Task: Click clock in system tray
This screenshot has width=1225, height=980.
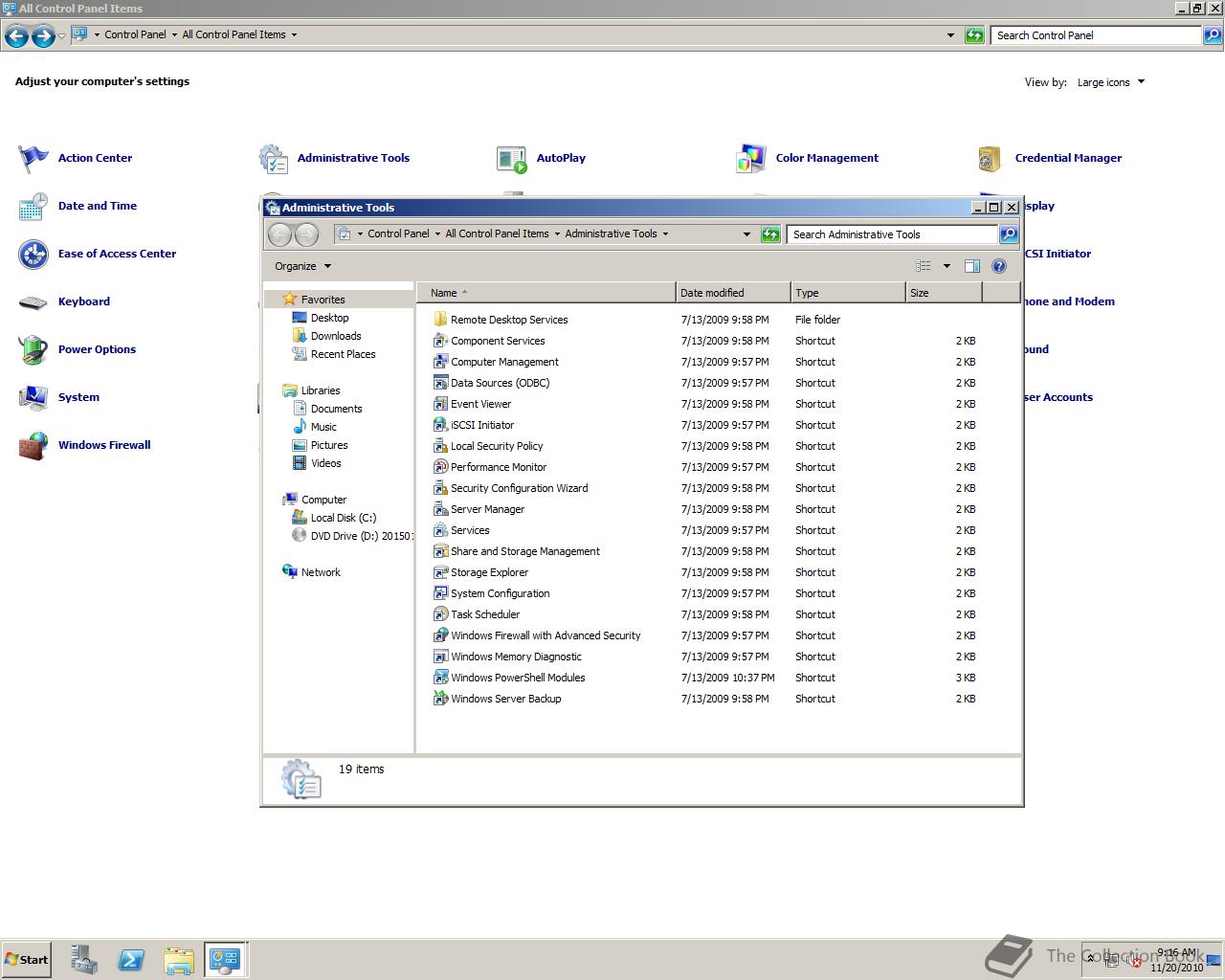Action: tap(1177, 960)
